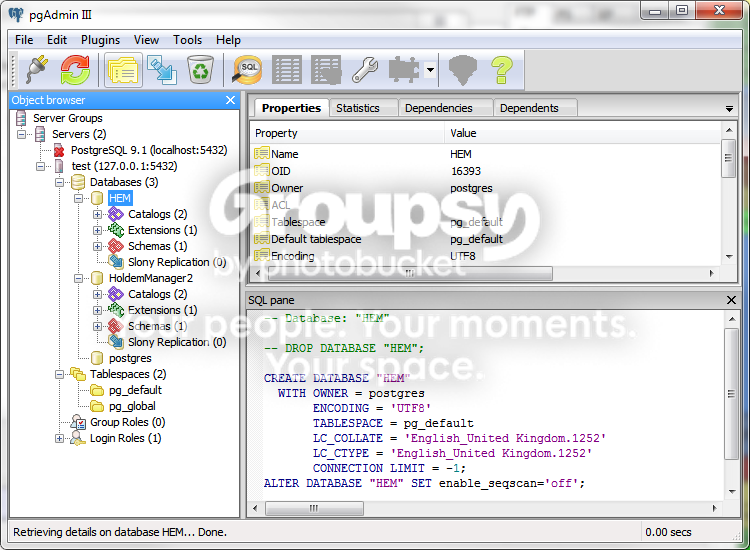Select the Default tablespace property row

486,239
